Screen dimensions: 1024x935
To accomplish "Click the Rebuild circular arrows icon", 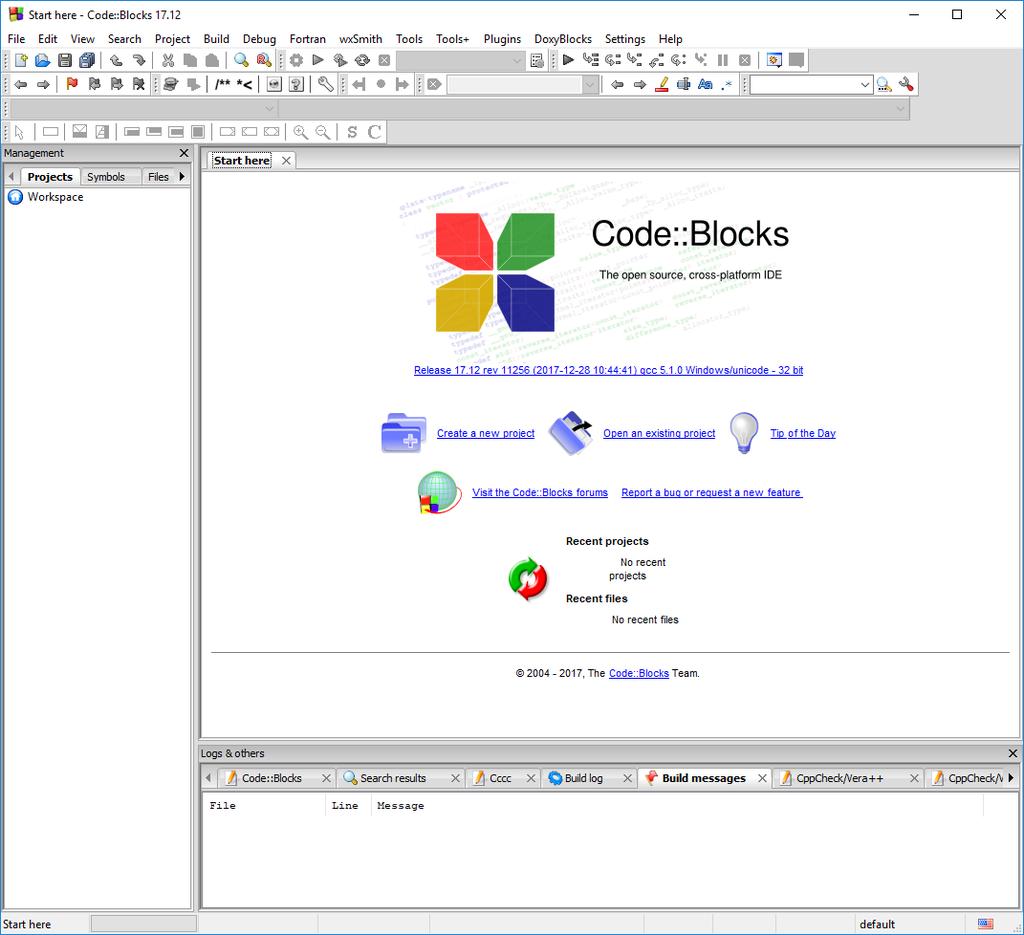I will (x=362, y=60).
